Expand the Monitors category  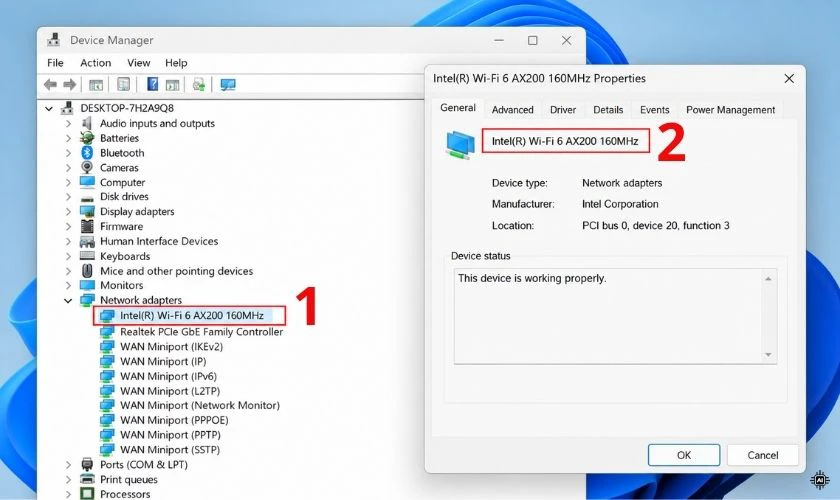point(68,285)
